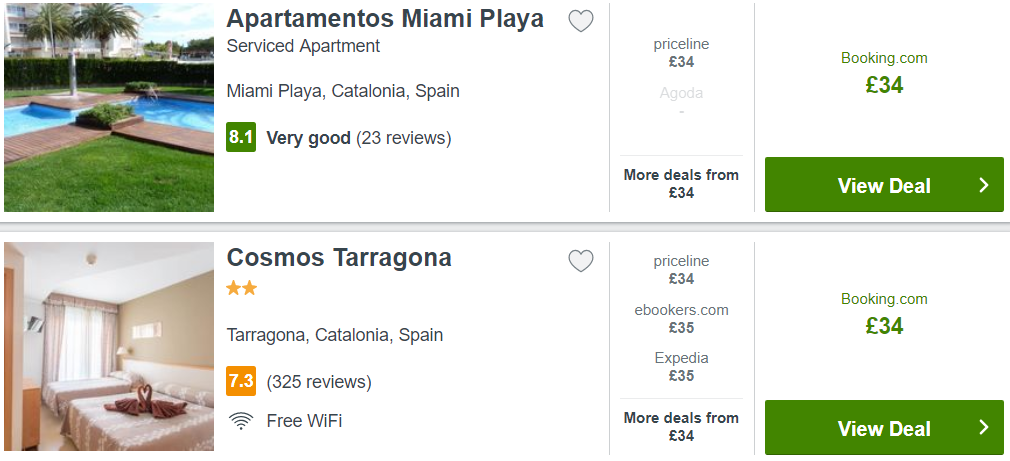The image size is (1010, 461).
Task: Click View Deal for Apartamentos Miami Playa
Action: 884,185
